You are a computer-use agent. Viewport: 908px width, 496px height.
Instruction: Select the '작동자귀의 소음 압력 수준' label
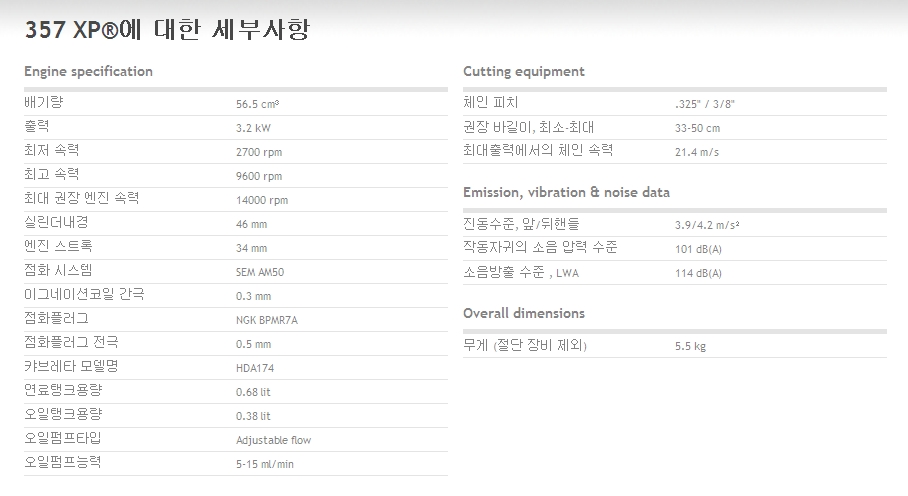(540, 247)
